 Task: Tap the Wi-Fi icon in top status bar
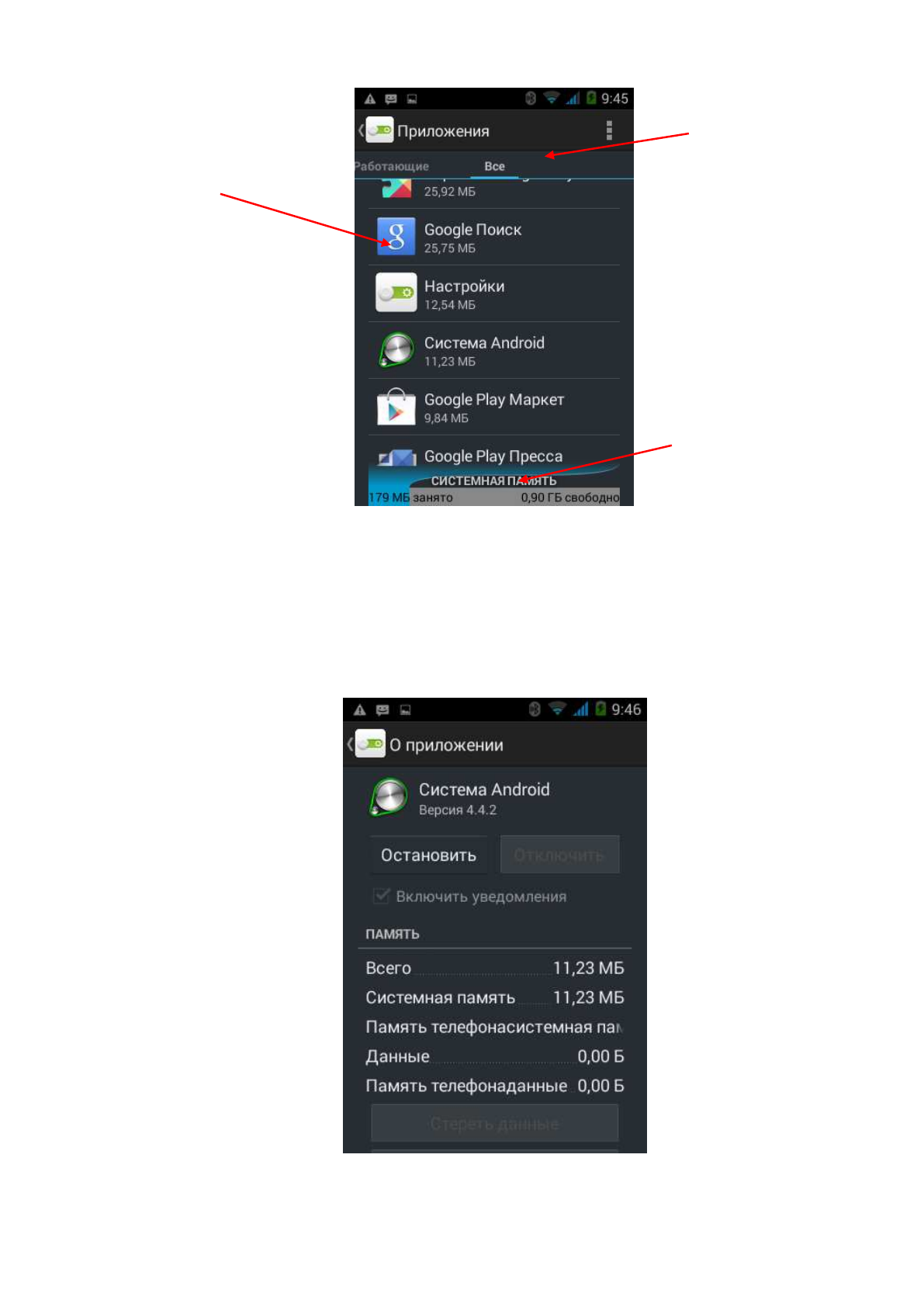[x=551, y=98]
